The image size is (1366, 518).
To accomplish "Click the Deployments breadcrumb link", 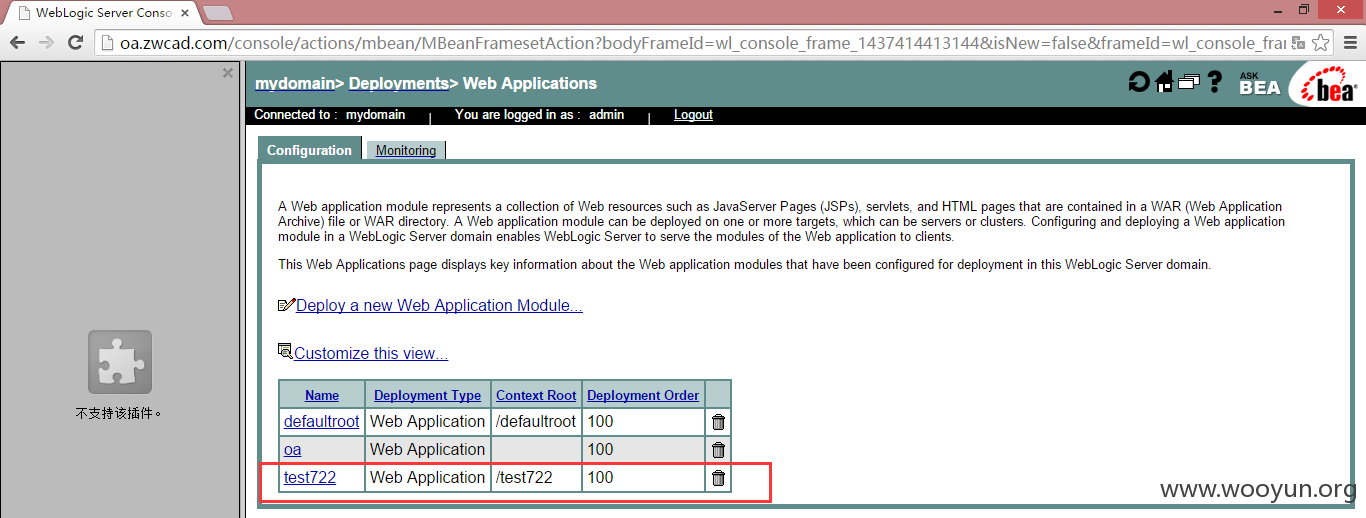I will click(398, 83).
